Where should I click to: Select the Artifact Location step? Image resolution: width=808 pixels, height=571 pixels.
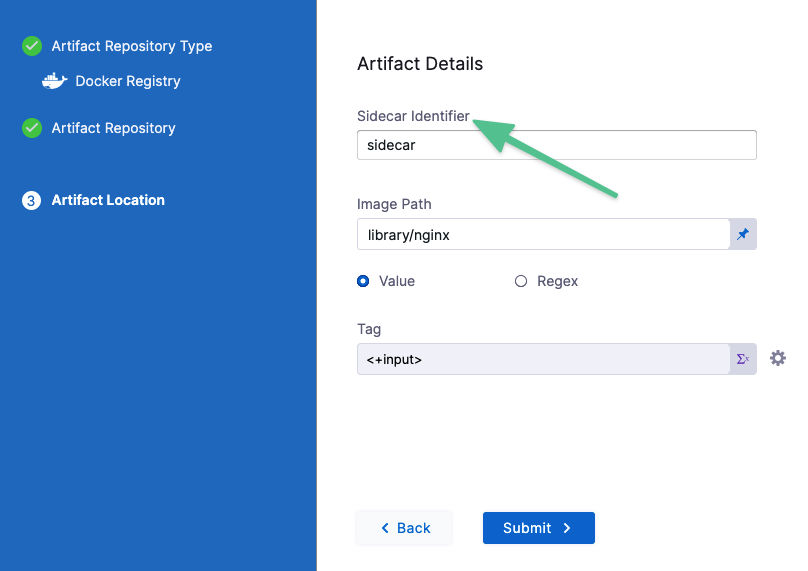tap(108, 200)
